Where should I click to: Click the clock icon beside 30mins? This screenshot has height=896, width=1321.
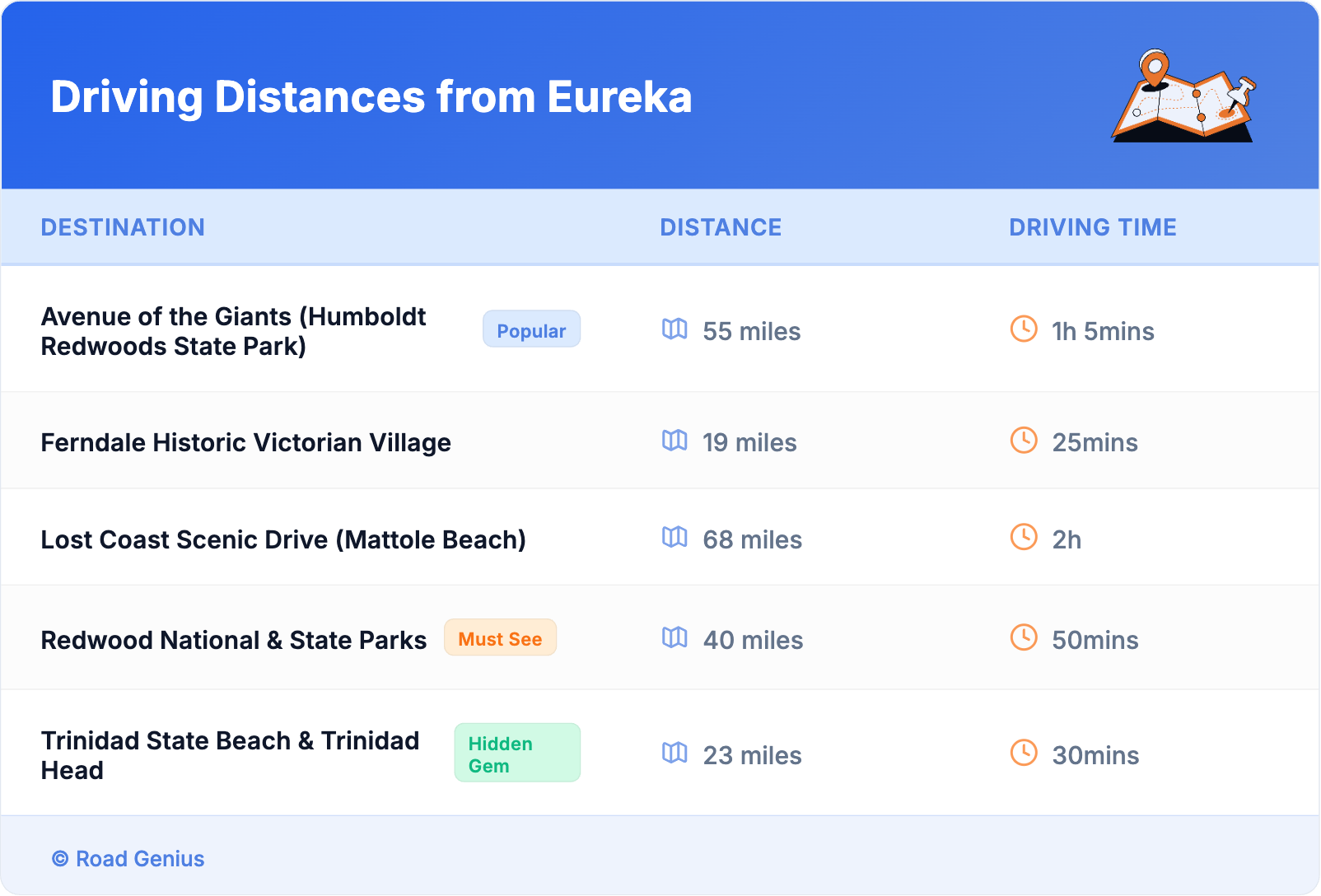(x=1024, y=753)
